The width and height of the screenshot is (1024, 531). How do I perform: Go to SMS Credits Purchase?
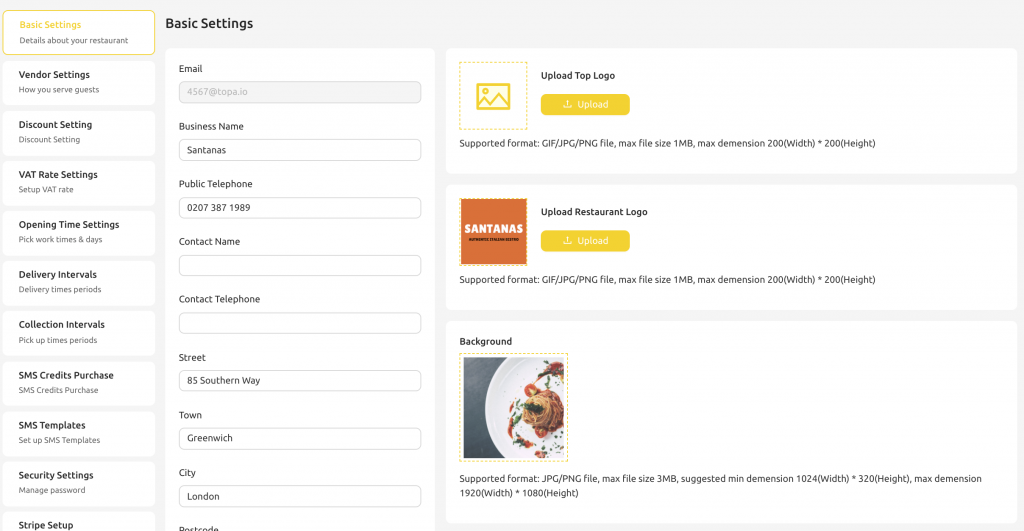pos(78,383)
